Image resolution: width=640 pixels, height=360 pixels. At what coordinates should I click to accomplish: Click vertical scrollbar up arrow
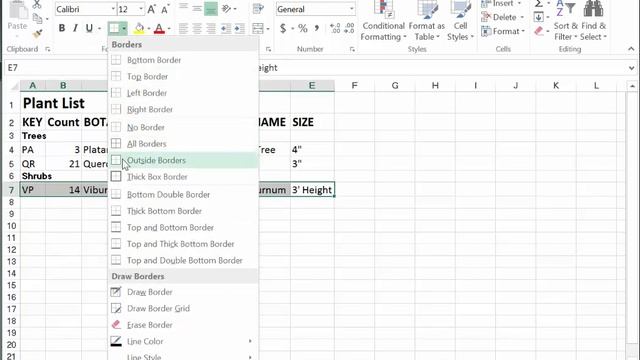point(632,86)
